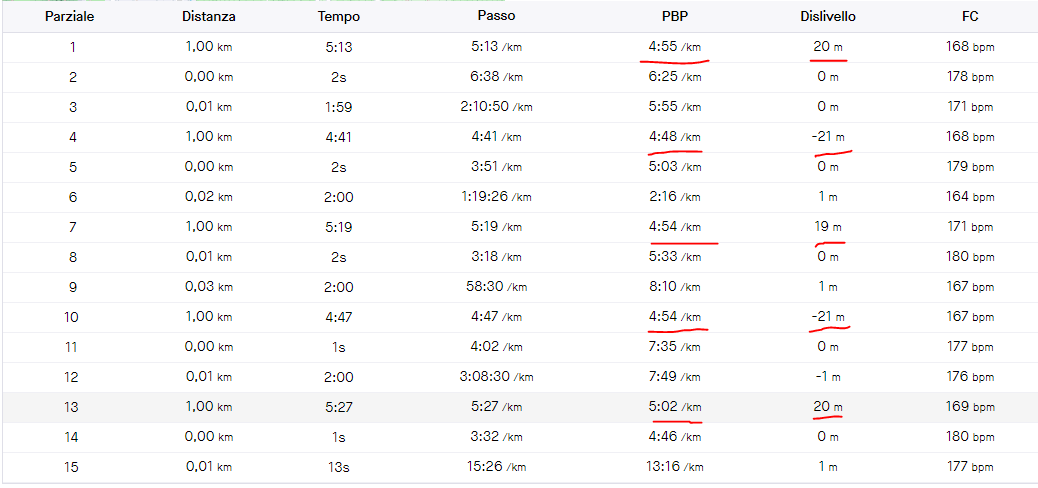Click lap 10 Dislivello value -21 m
This screenshot has width=1038, height=488.
[x=827, y=317]
